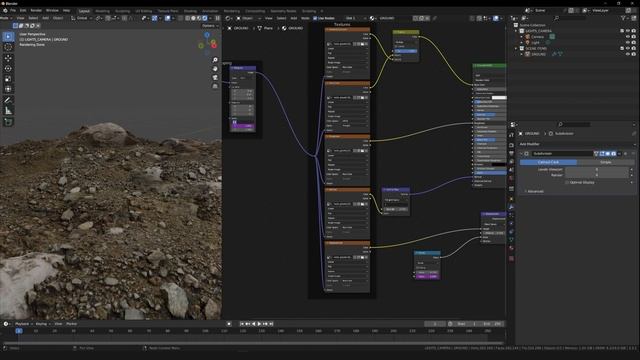Hide LIGHTS_CAMERA collection with its eye icon
The width and height of the screenshot is (640, 360).
[628, 31]
